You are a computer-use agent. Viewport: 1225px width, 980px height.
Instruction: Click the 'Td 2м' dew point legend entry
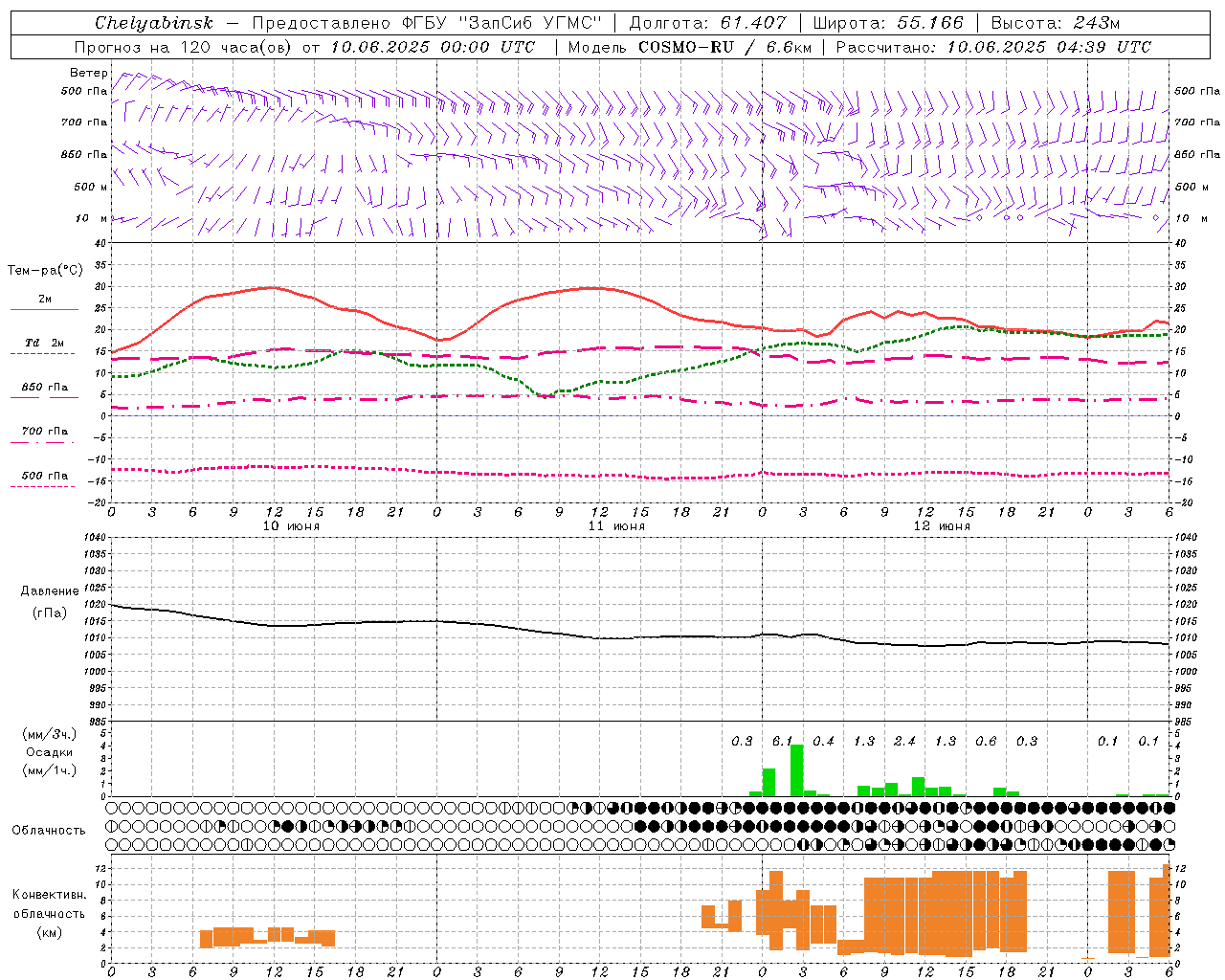(44, 343)
